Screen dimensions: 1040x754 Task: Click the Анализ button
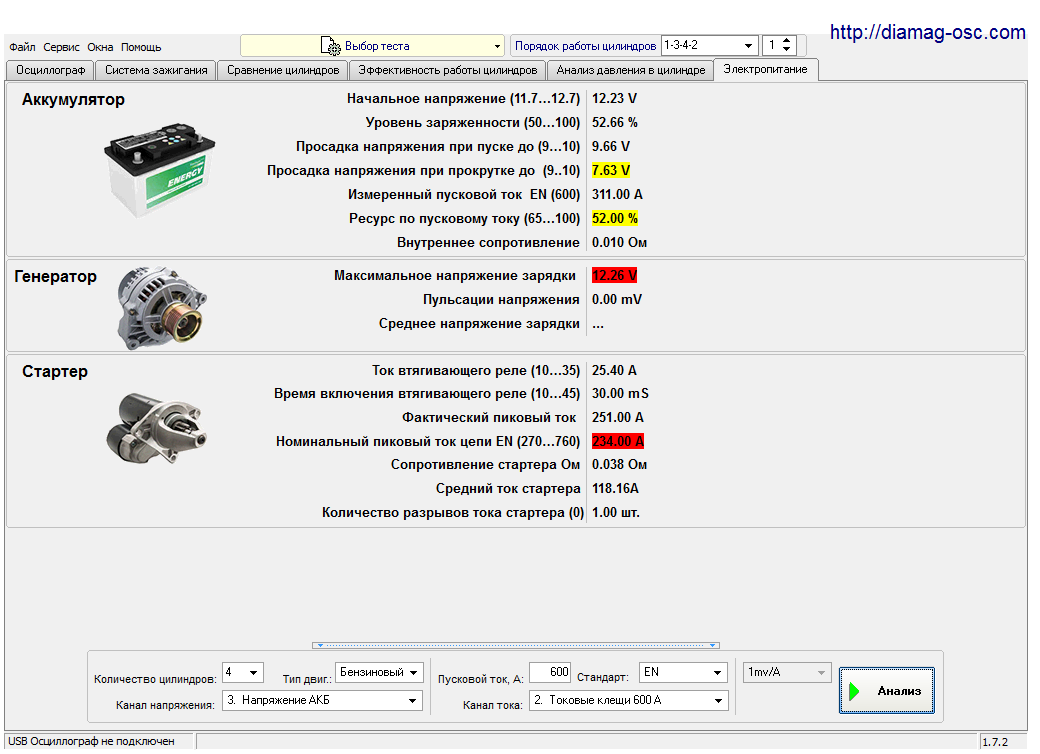[x=887, y=690]
